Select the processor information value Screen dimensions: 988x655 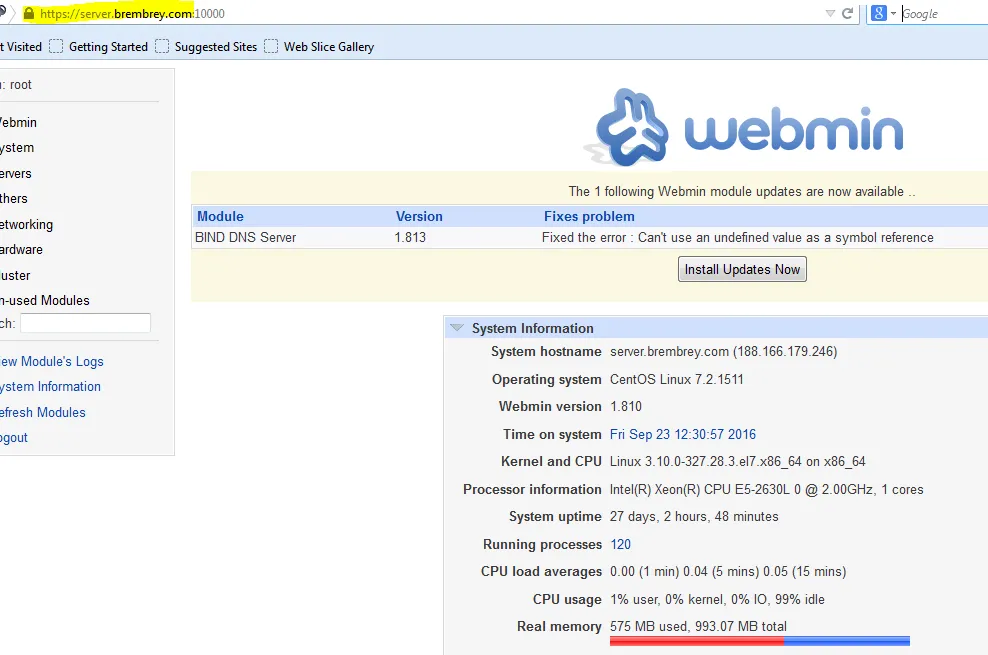point(766,489)
